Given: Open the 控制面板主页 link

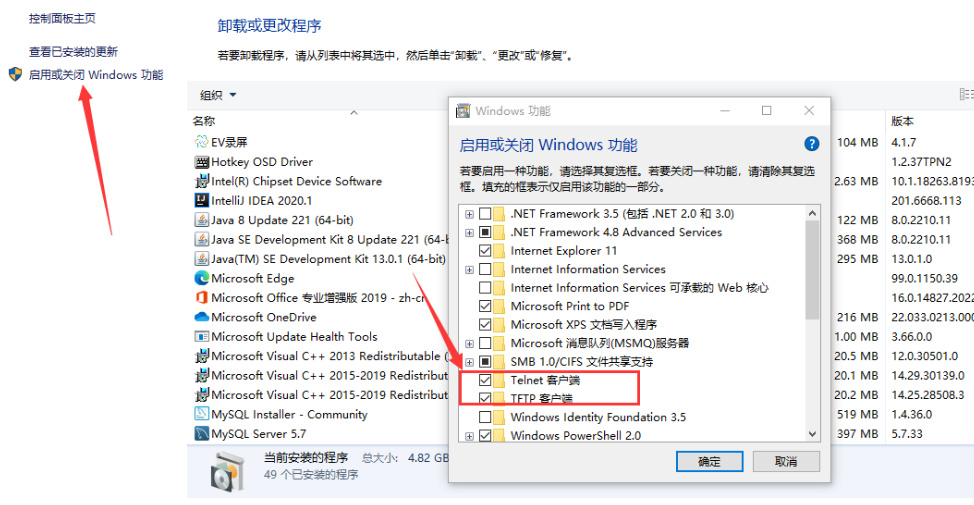Looking at the screenshot, I should pos(62,19).
